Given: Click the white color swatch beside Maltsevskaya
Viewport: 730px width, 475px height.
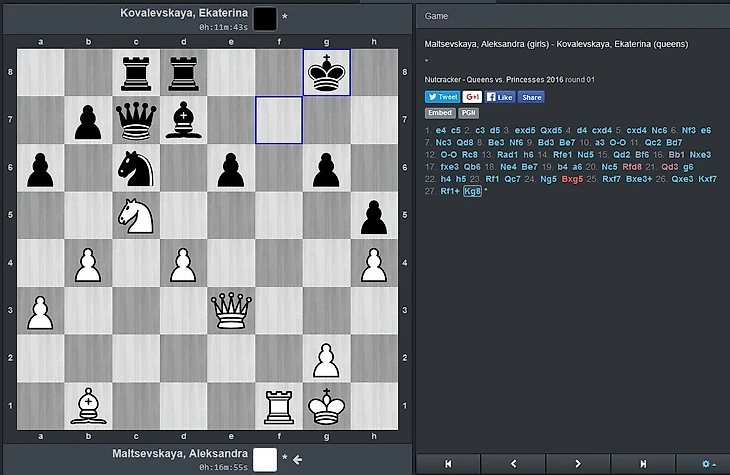Looking at the screenshot, I should [x=265, y=459].
